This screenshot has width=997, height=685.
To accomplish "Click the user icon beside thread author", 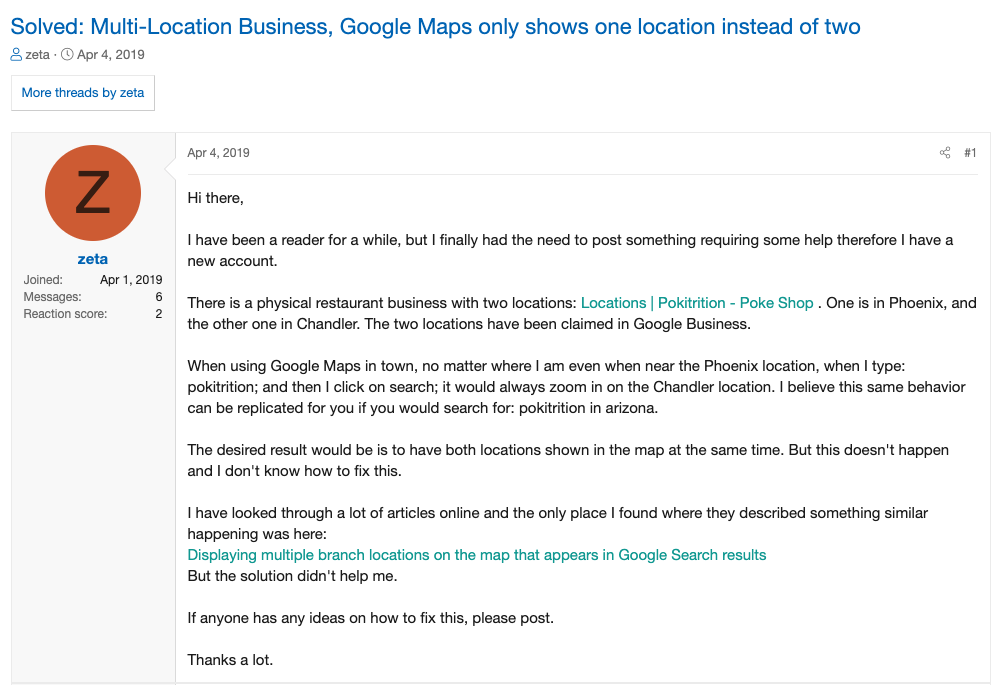I will pos(16,55).
